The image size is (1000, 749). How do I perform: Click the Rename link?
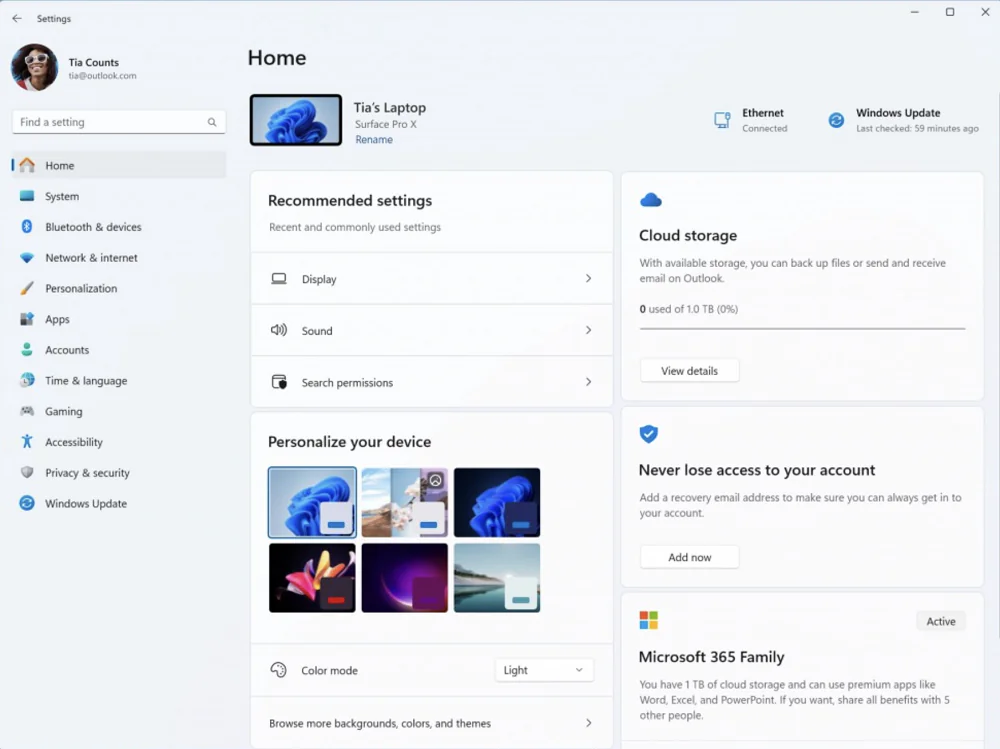point(374,139)
